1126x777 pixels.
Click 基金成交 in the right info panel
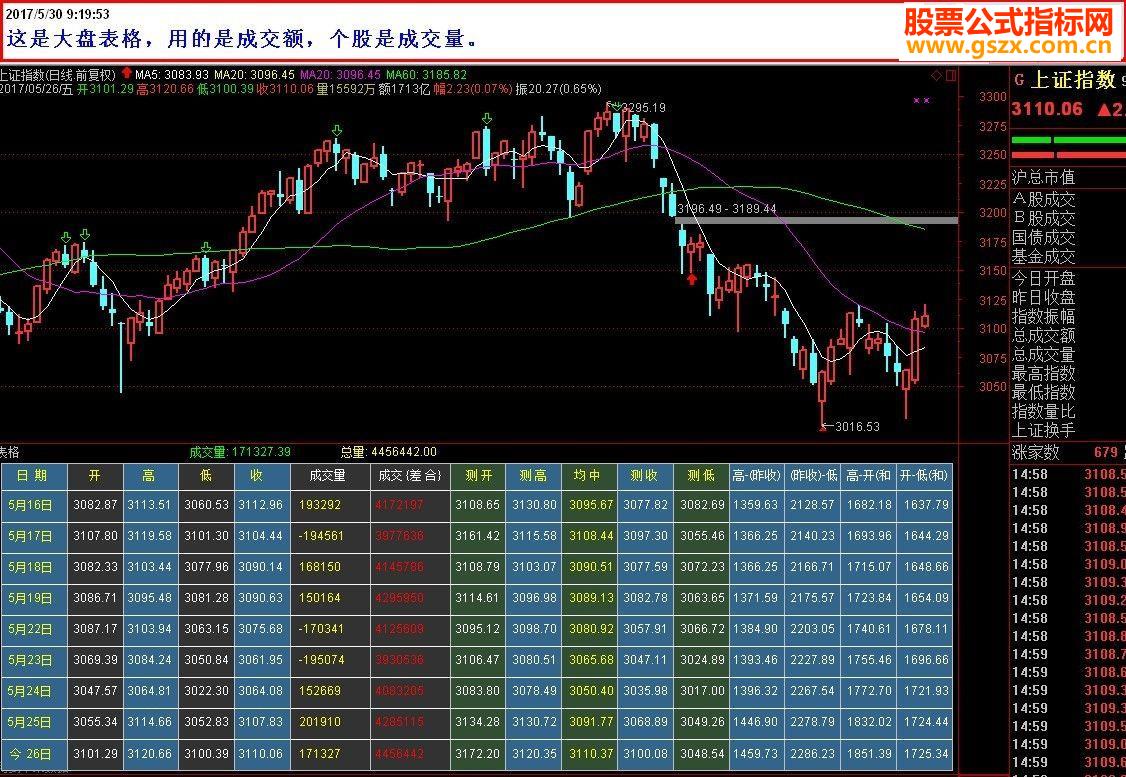pyautogui.click(x=1043, y=256)
